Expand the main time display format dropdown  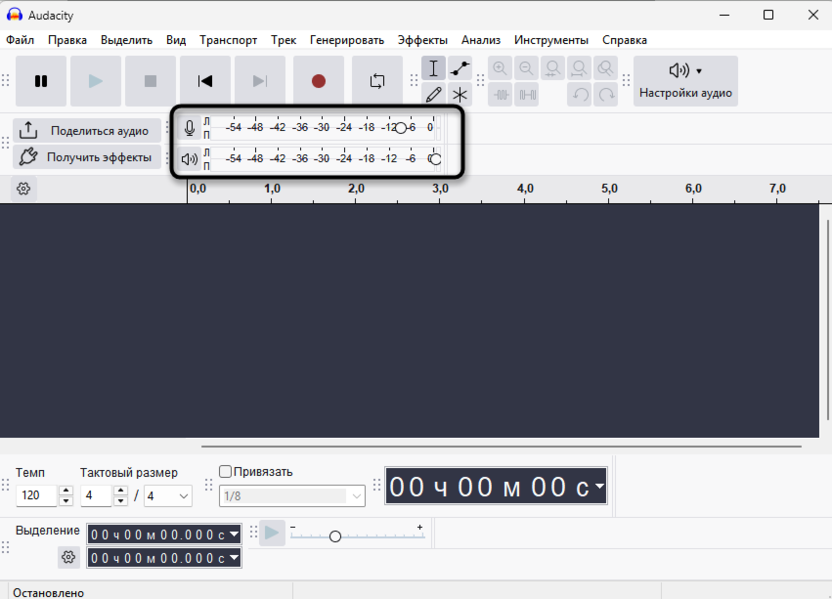pos(598,487)
